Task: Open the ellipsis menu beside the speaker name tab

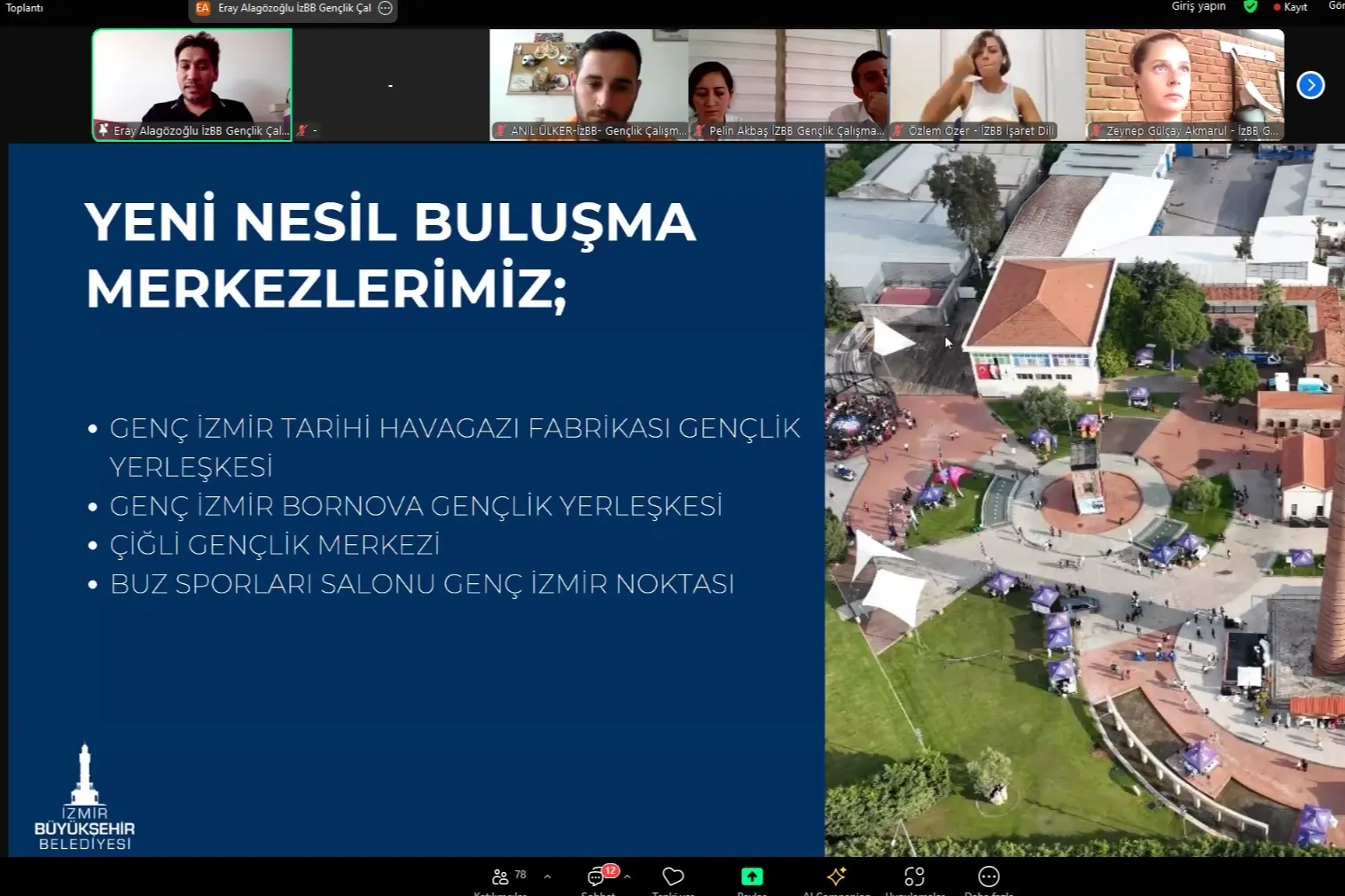Action: [x=386, y=8]
